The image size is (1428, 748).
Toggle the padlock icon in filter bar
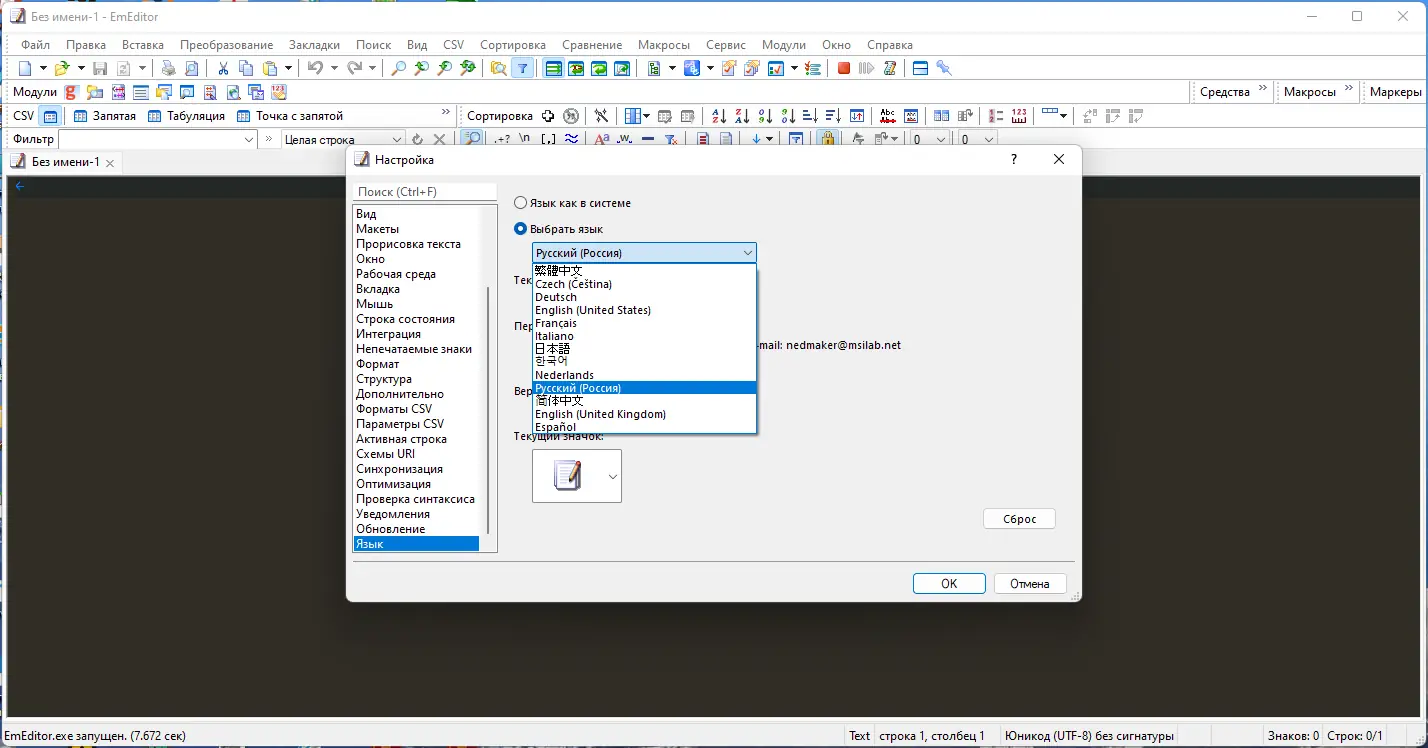coord(827,140)
